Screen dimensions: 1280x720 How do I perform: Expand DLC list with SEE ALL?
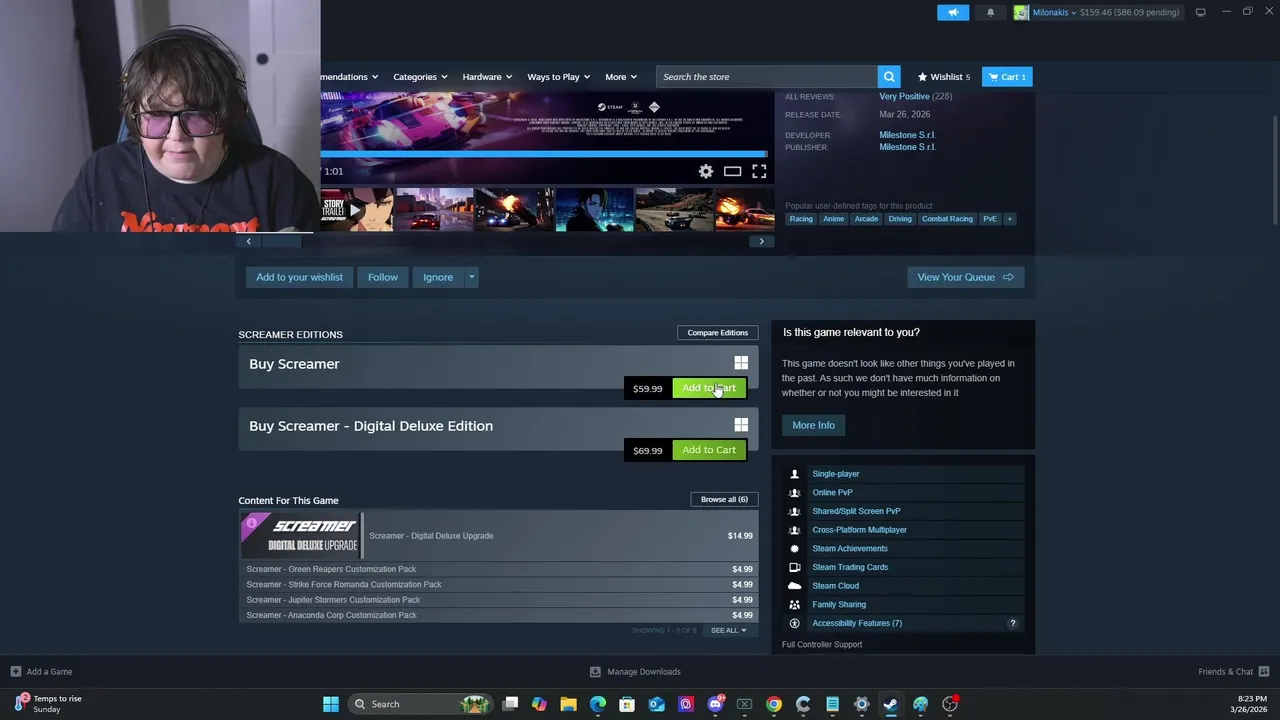coord(728,630)
